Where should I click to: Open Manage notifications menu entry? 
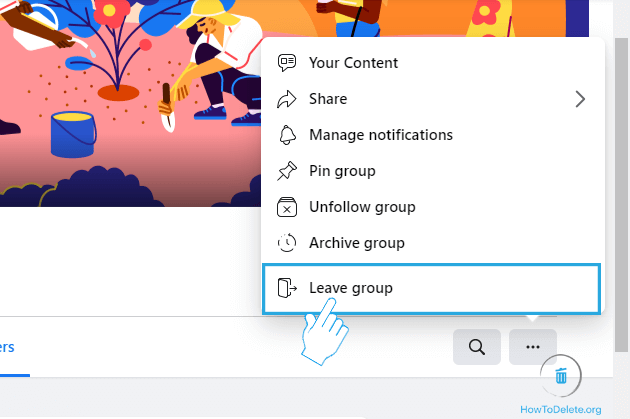pos(380,135)
